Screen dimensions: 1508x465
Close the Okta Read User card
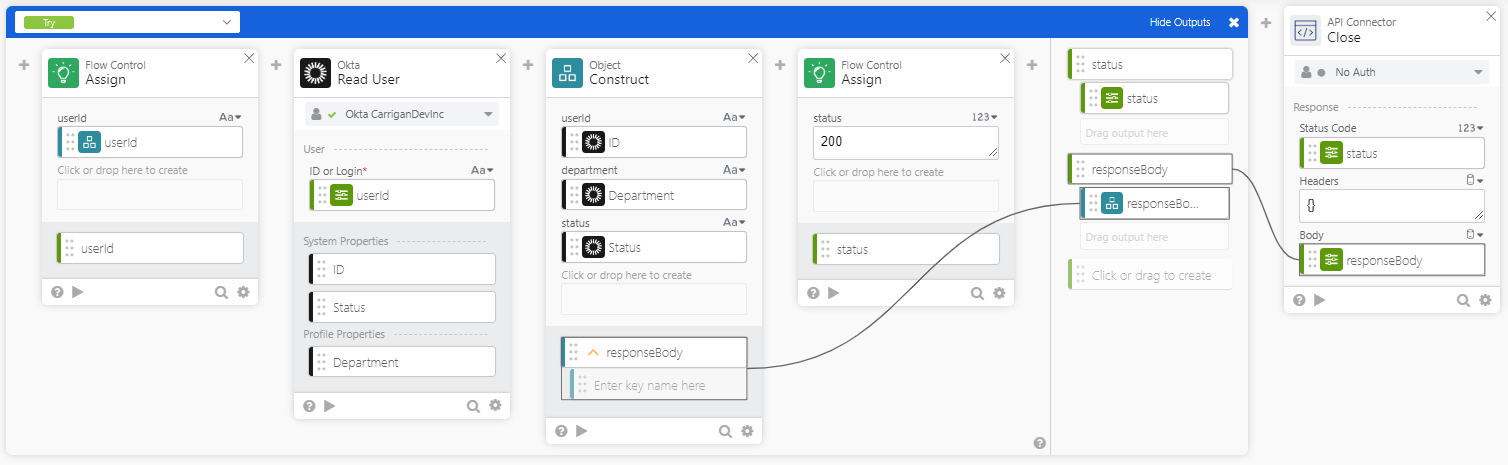click(x=501, y=59)
